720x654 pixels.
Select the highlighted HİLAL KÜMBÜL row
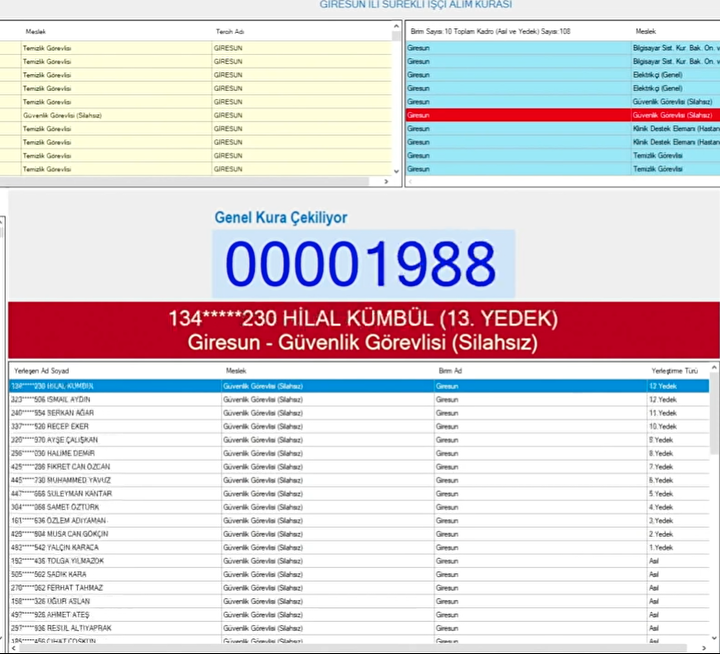359,386
